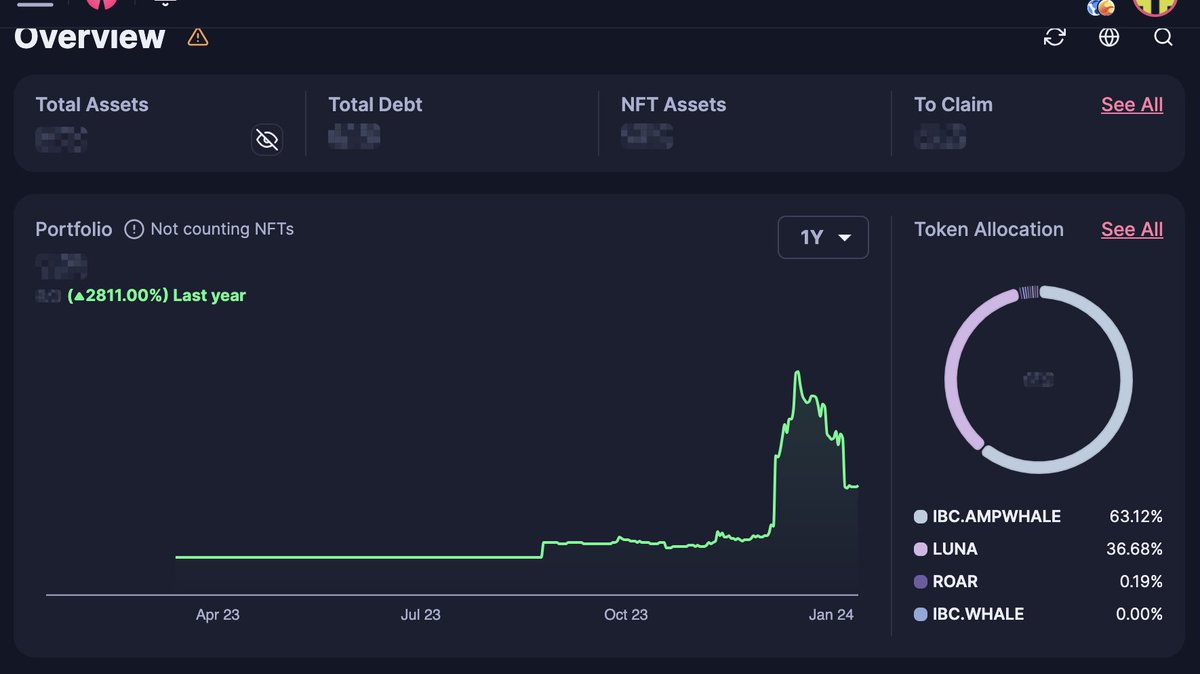This screenshot has height=674, width=1200.
Task: Open the hamburger menu icon
Action: pos(36,3)
